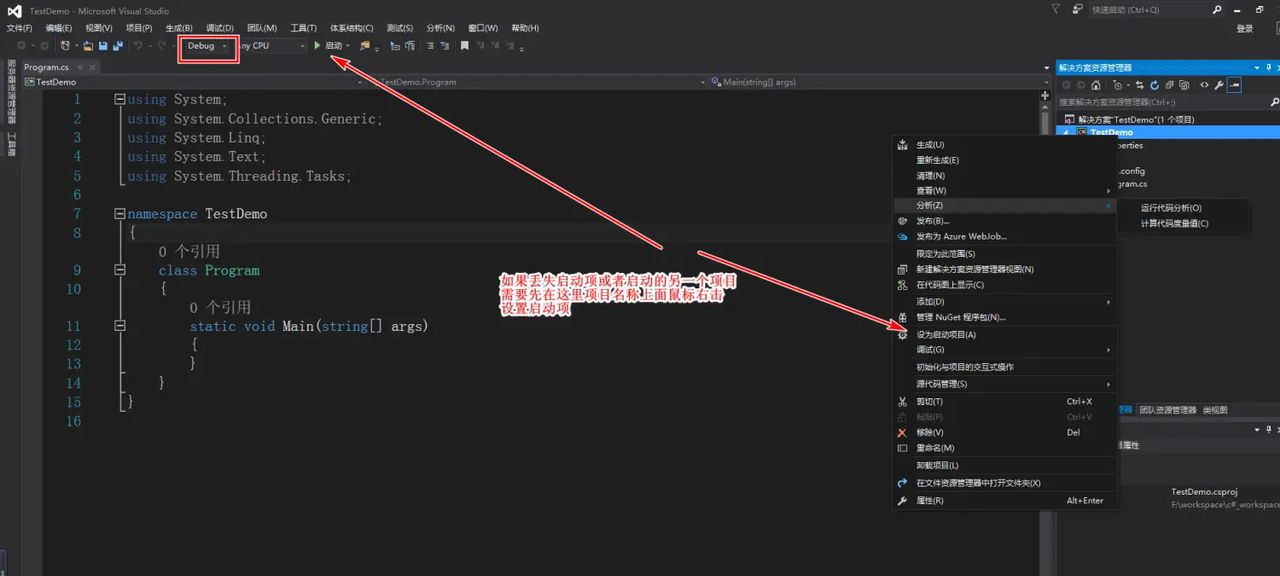Click the Properties wrench icon in Solution Explorer

(1219, 85)
